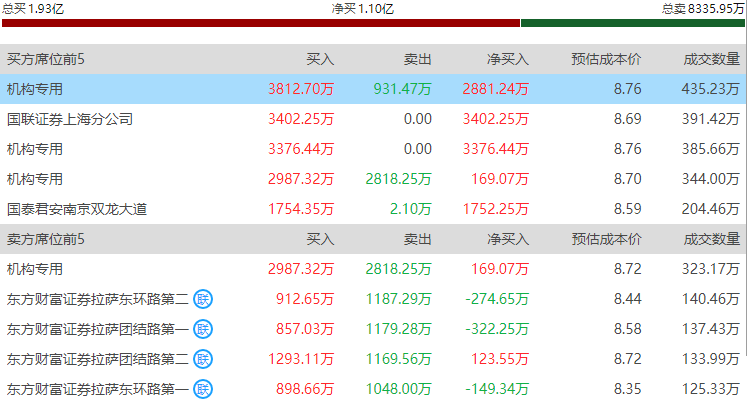This screenshot has height=401, width=747.
Task: Click the 预估成本价 header in buyer table
Action: click(606, 59)
